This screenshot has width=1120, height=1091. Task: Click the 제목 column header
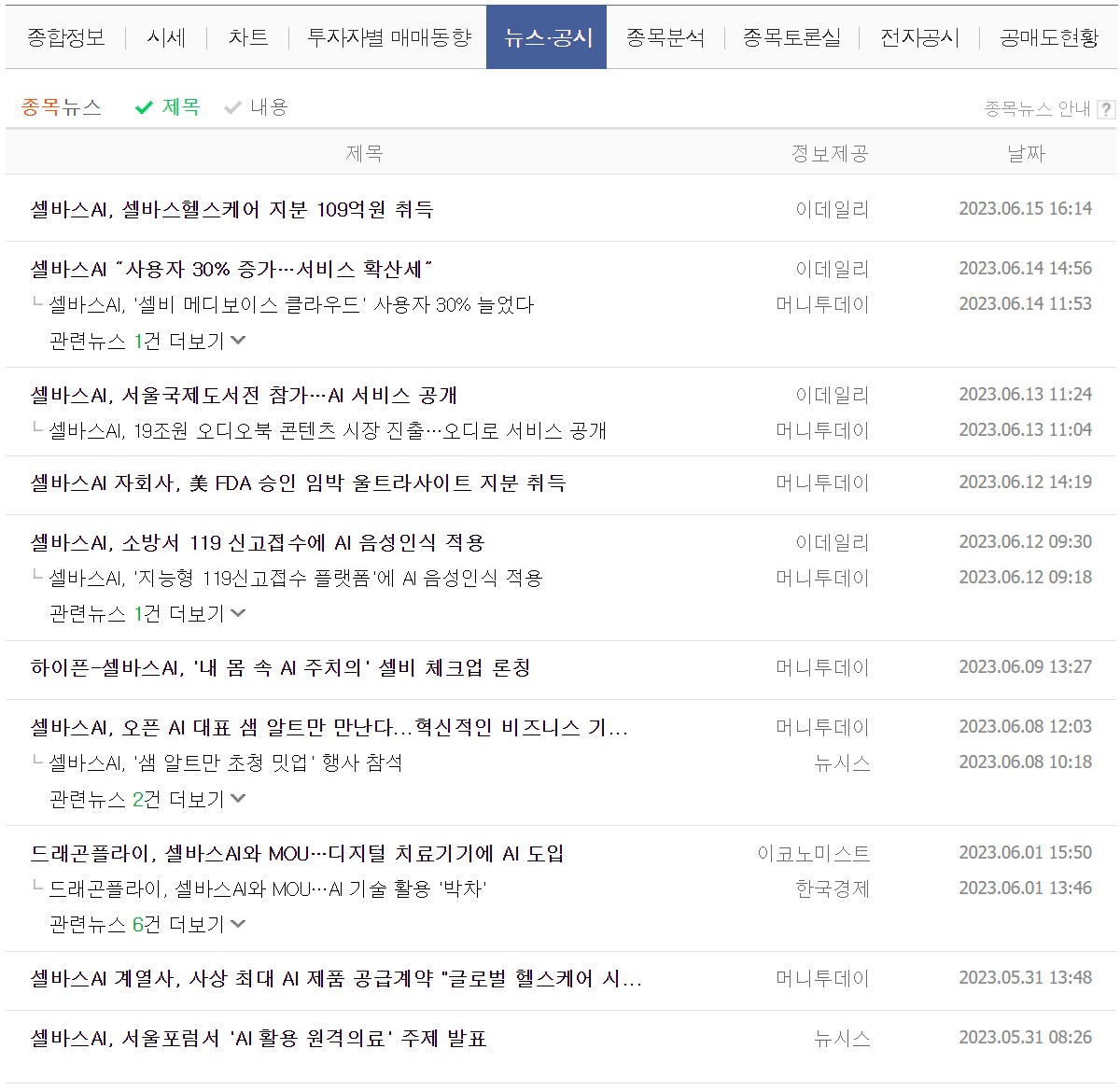pyautogui.click(x=364, y=153)
